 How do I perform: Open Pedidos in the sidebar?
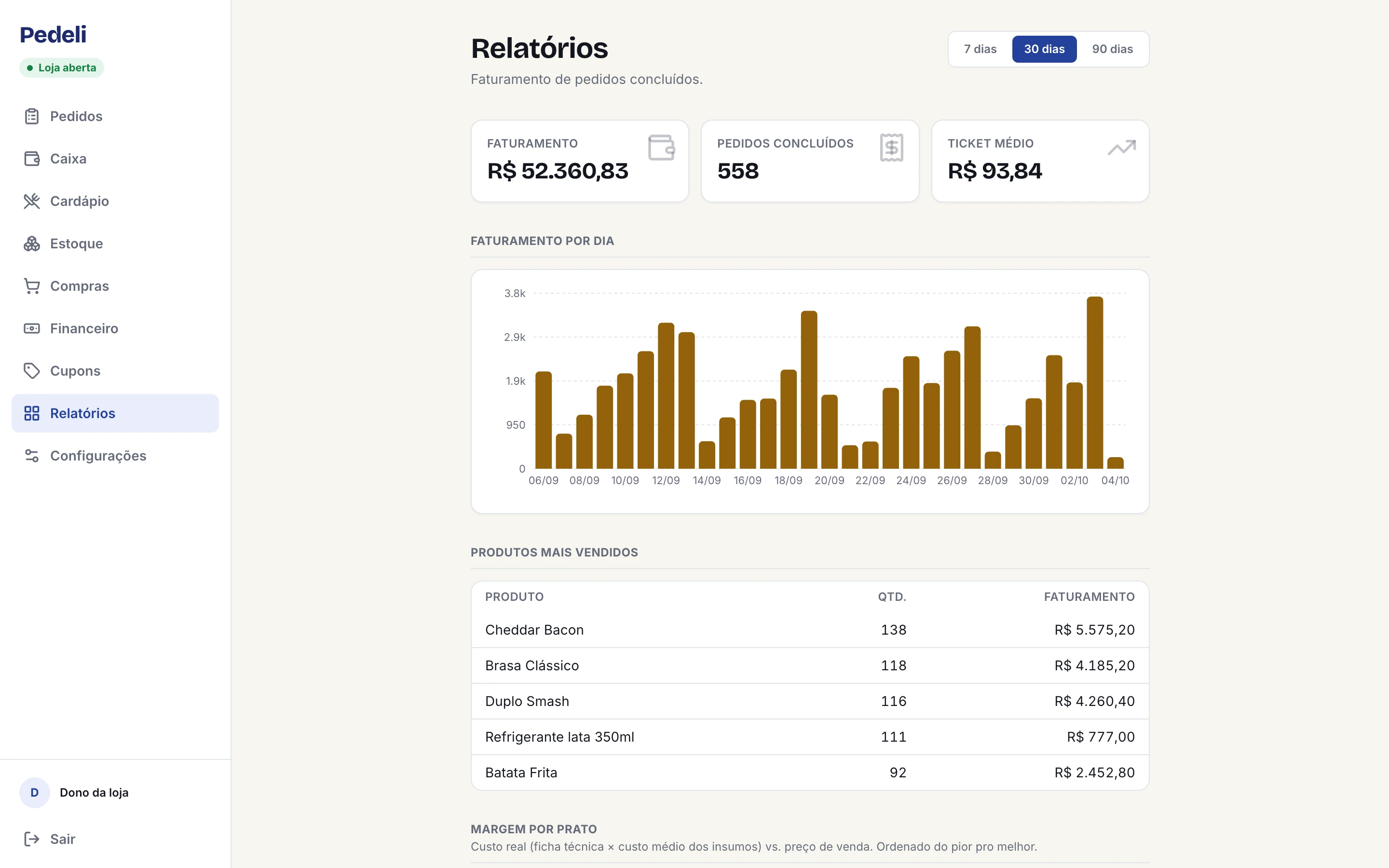coord(115,116)
